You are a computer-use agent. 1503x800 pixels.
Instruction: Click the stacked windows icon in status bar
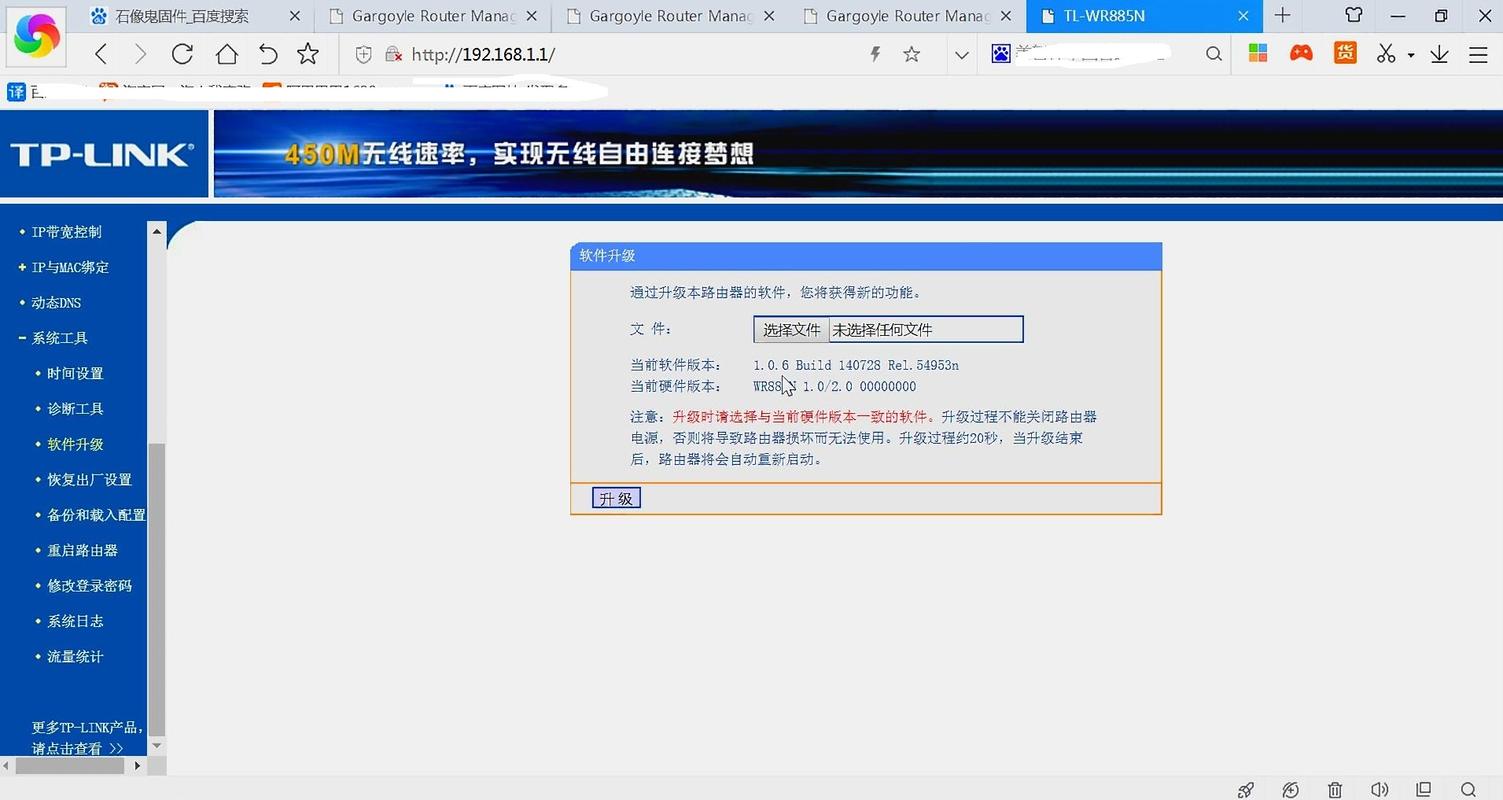click(x=1424, y=790)
